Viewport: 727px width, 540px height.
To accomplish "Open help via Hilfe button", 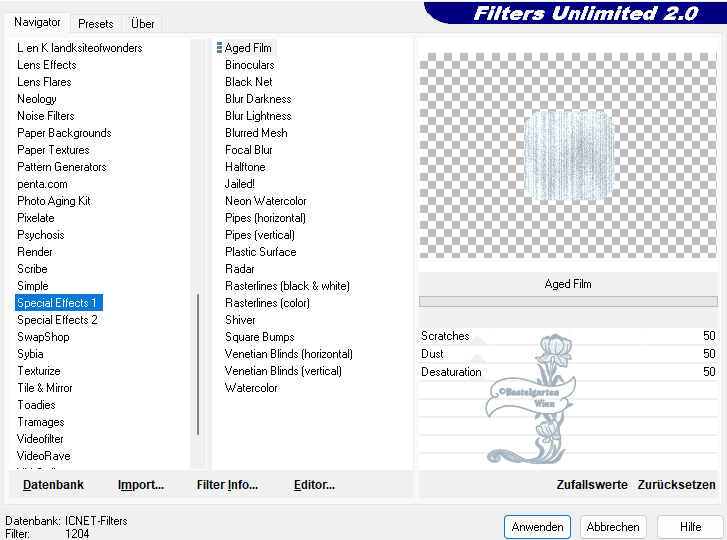I will [690, 527].
